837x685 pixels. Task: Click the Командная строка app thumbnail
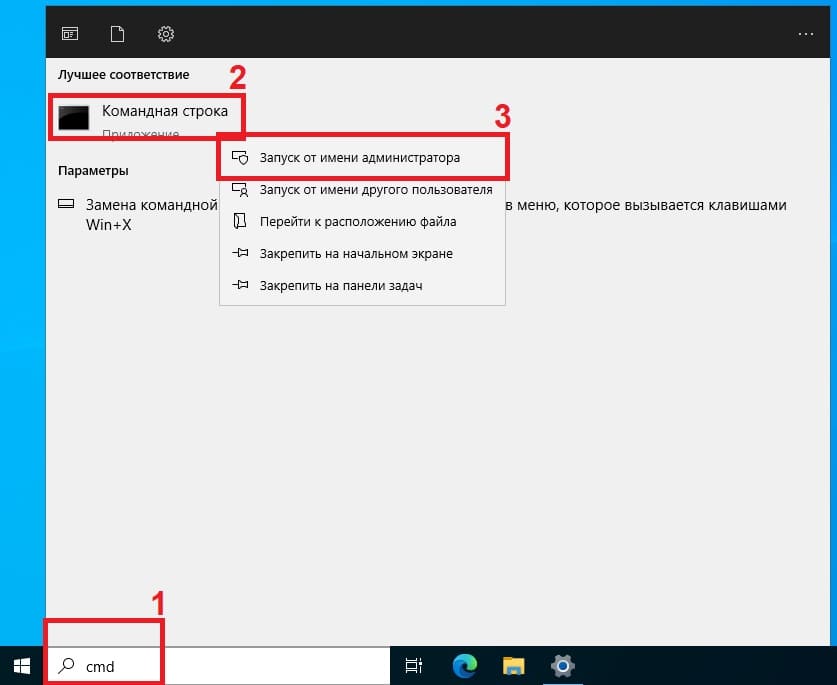[x=72, y=116]
